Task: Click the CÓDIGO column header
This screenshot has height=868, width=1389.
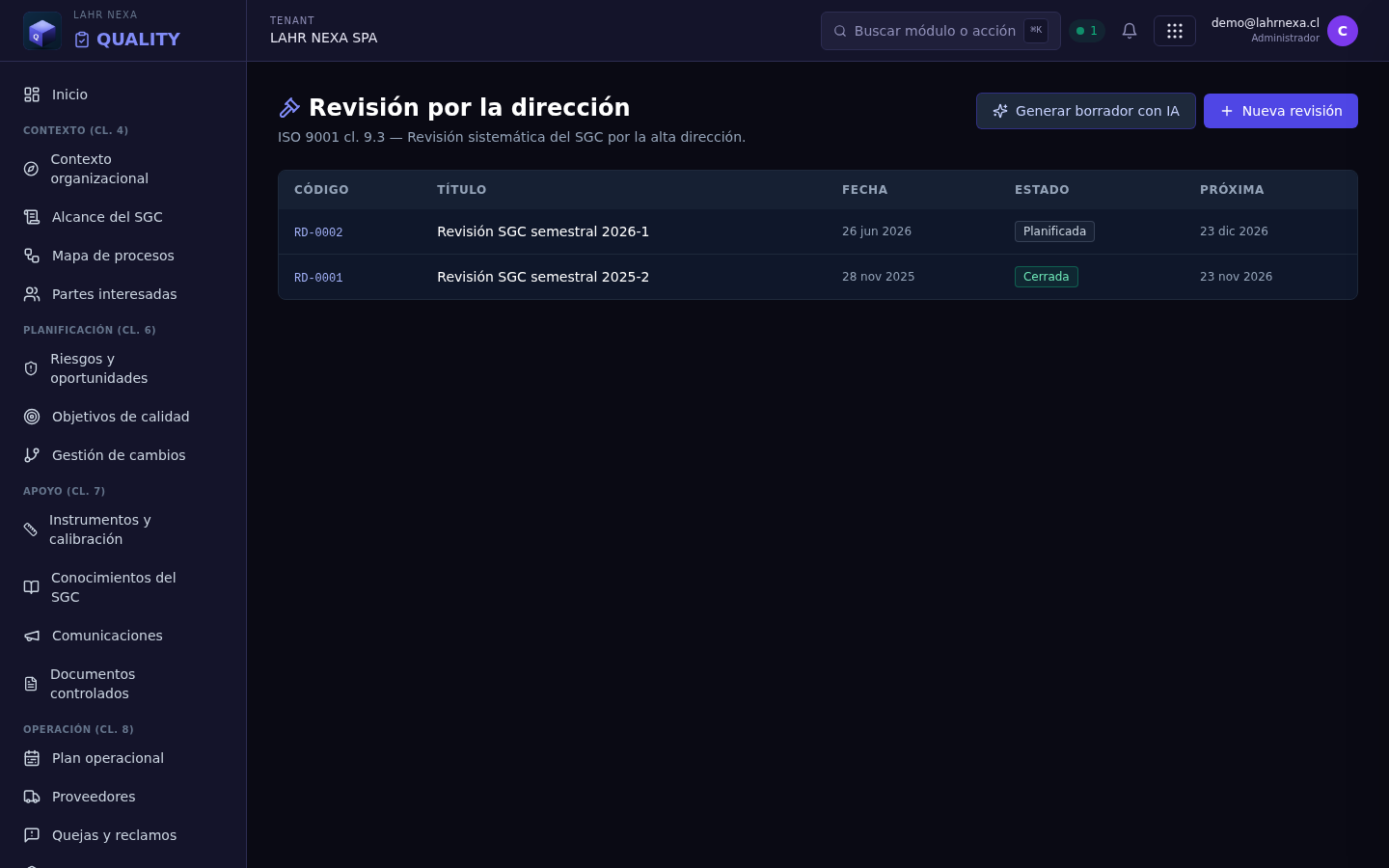Action: pos(321,190)
